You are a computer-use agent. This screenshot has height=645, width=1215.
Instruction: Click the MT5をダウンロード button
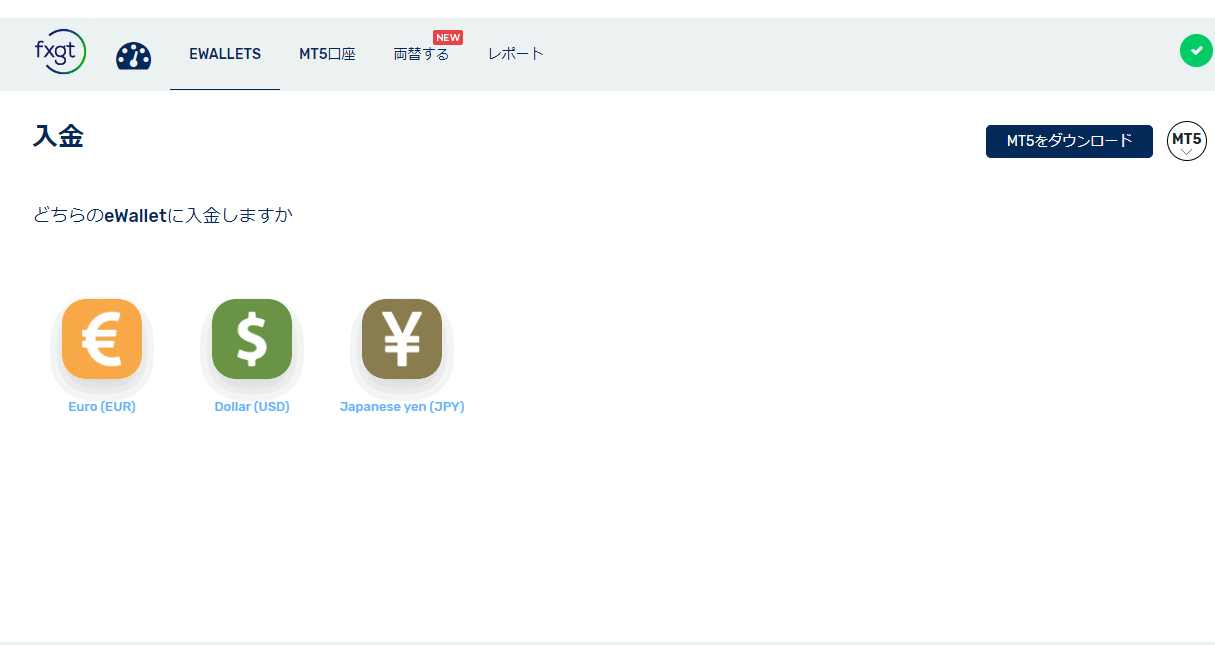coord(1069,141)
